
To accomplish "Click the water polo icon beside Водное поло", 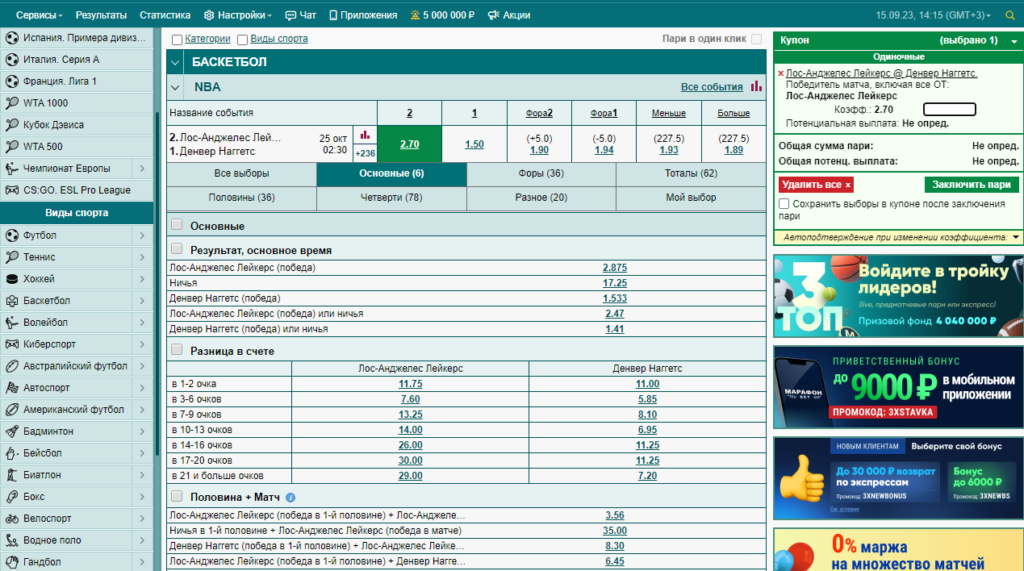I will 12,540.
